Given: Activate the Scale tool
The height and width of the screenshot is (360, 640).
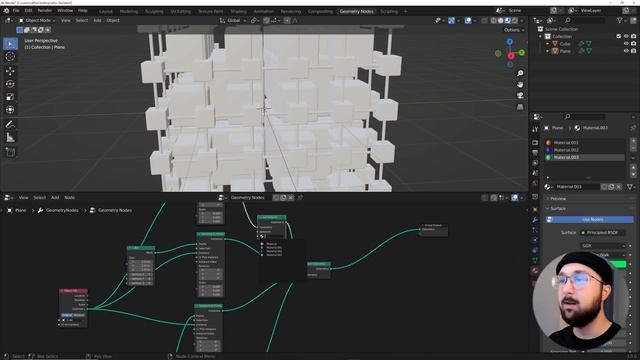Looking at the screenshot, I should [10, 97].
